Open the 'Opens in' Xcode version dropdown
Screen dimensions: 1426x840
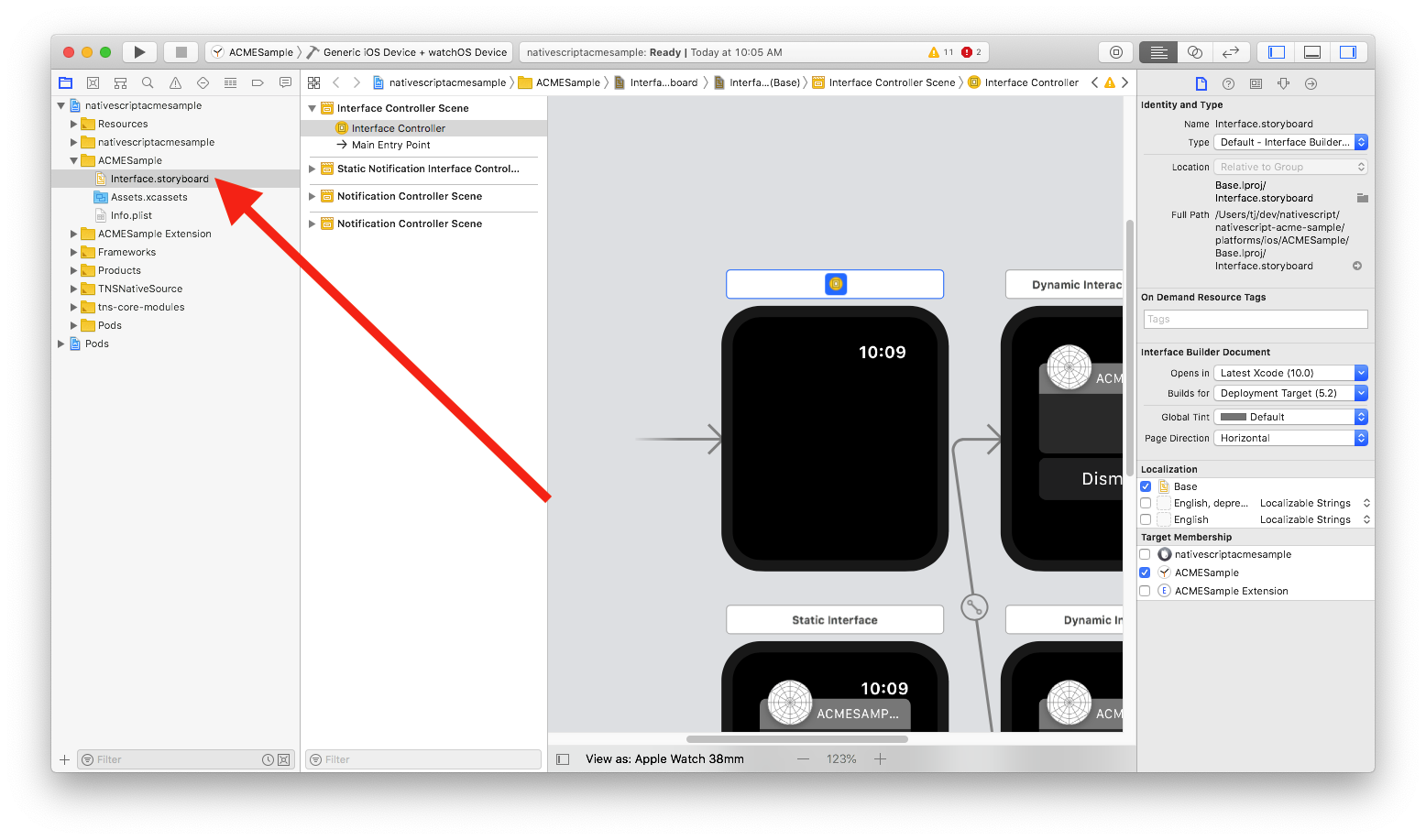tap(1289, 373)
